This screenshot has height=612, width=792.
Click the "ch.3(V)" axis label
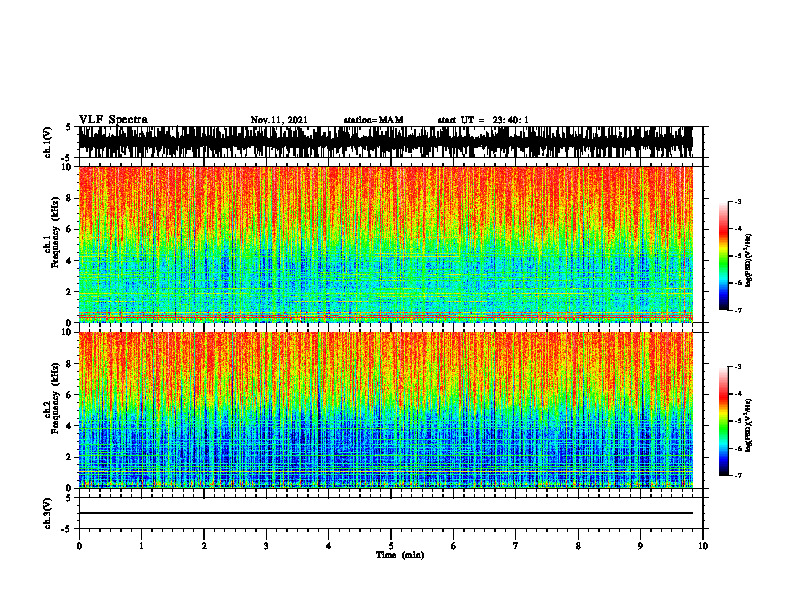tap(47, 513)
